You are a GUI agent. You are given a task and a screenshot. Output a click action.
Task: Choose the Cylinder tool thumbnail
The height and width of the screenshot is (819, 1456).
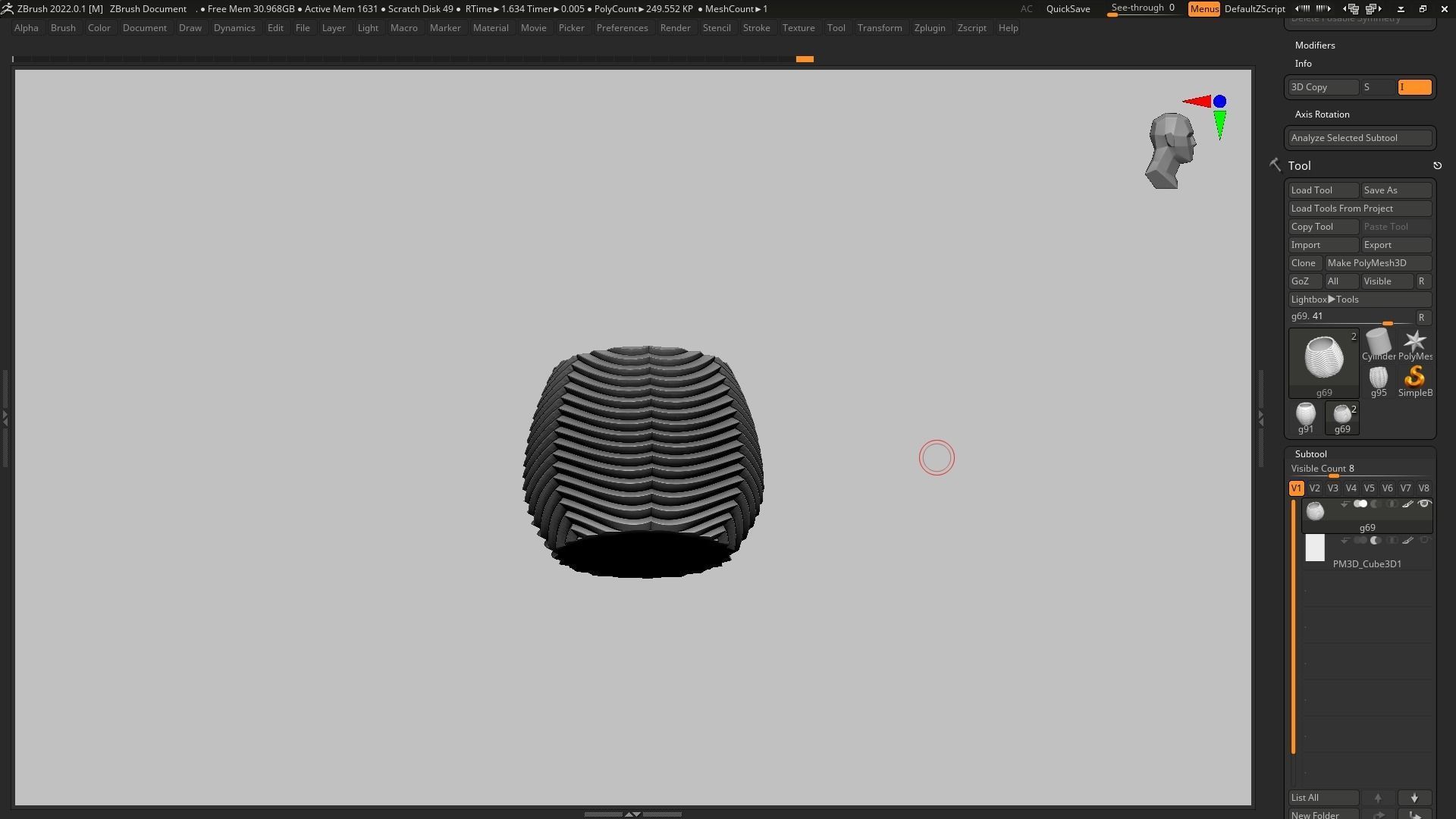pos(1378,342)
